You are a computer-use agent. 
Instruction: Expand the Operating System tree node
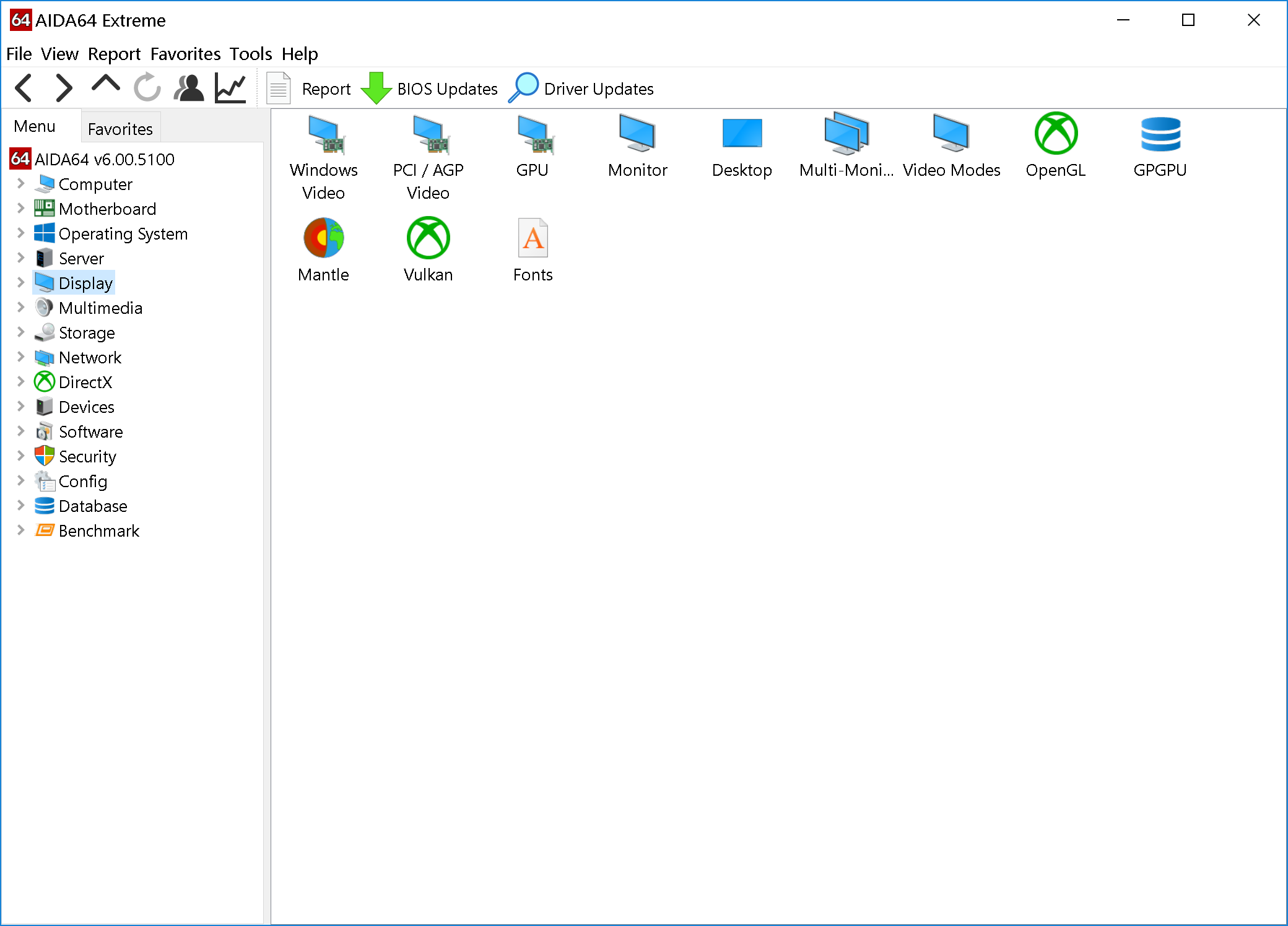tap(21, 233)
